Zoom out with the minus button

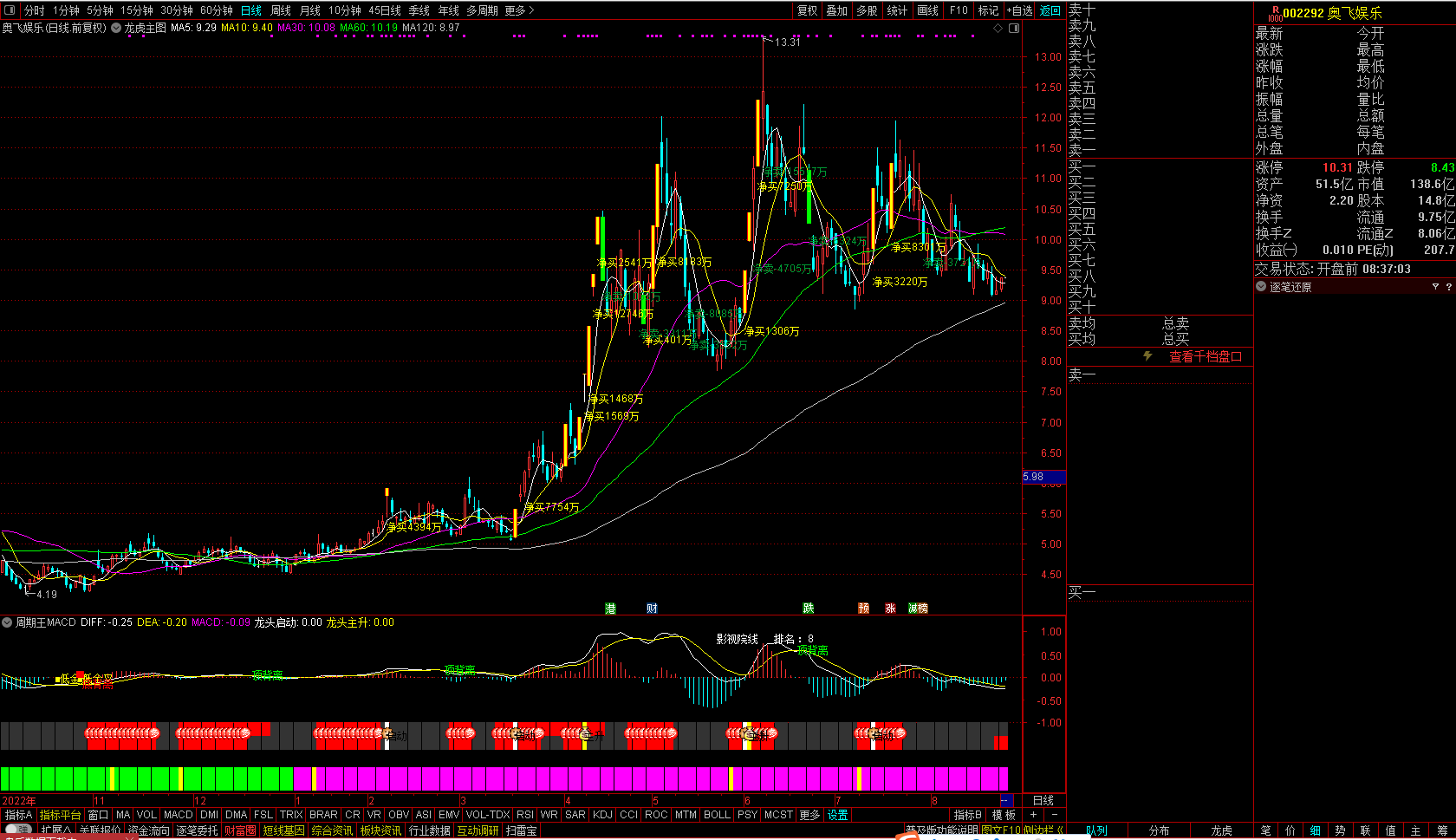[x=1054, y=815]
